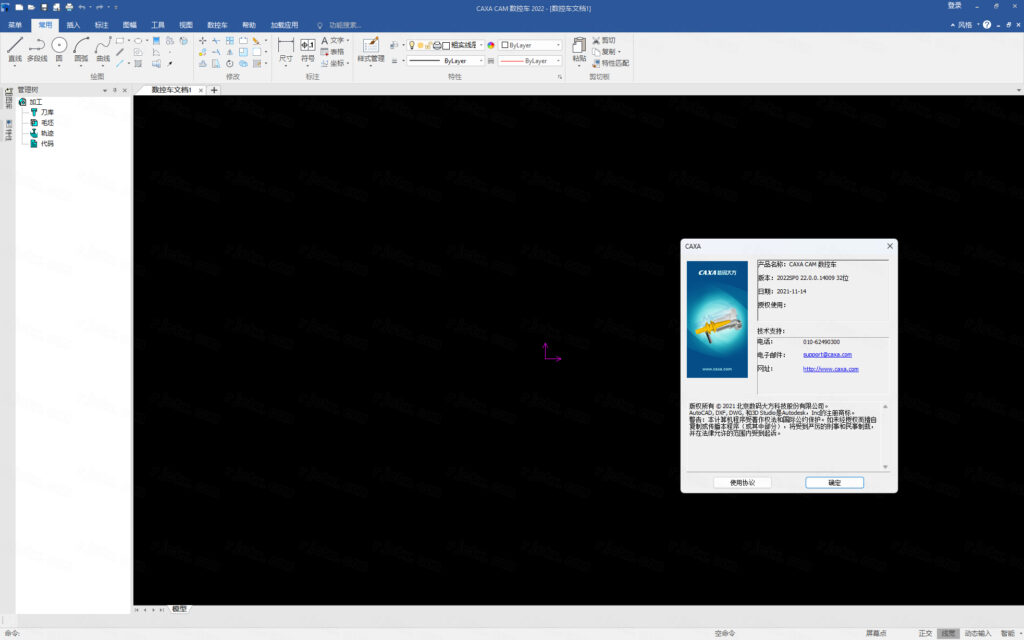Image resolution: width=1024 pixels, height=640 pixels.
Task: Toggle 动态输入 dynamic input
Action: 978,633
